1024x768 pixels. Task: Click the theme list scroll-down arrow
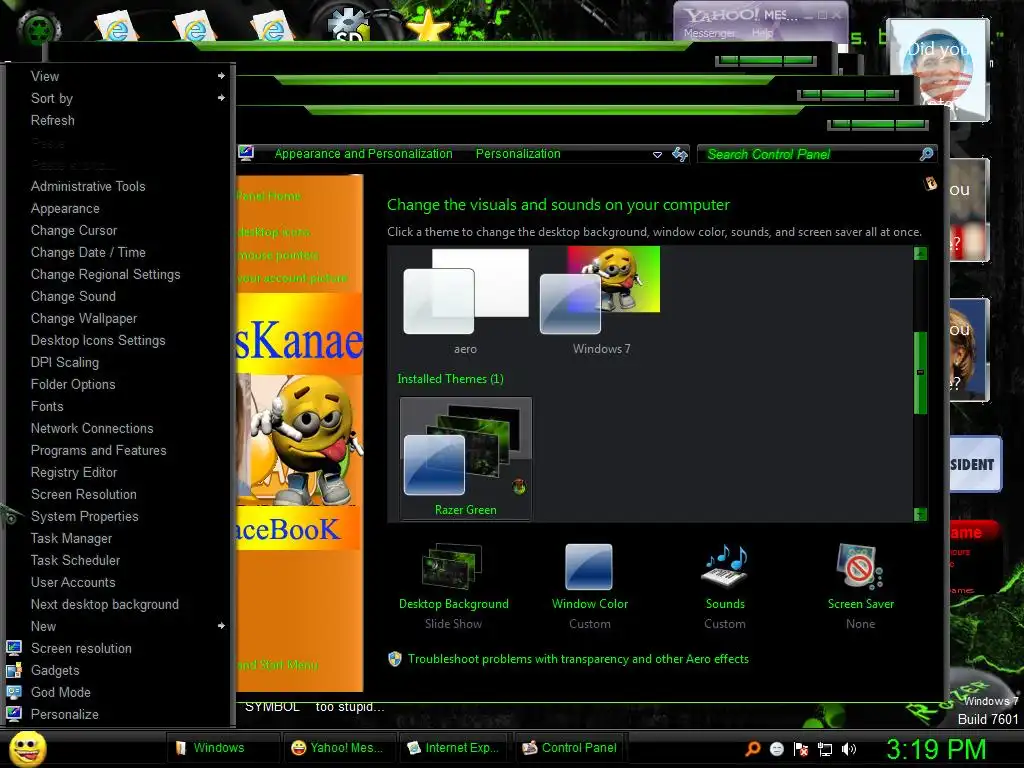click(x=920, y=515)
